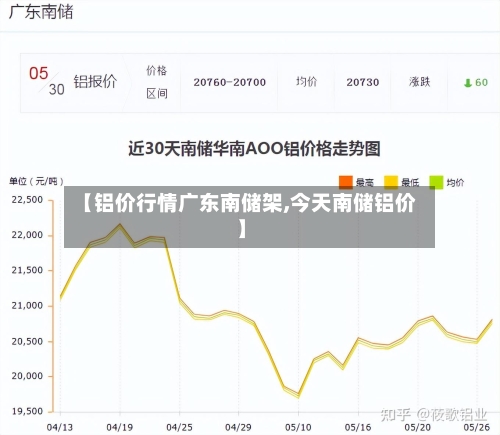Viewport: 500px width, 435px height.
Task: Click the chart line low point at 05/10
Action: coord(298,395)
